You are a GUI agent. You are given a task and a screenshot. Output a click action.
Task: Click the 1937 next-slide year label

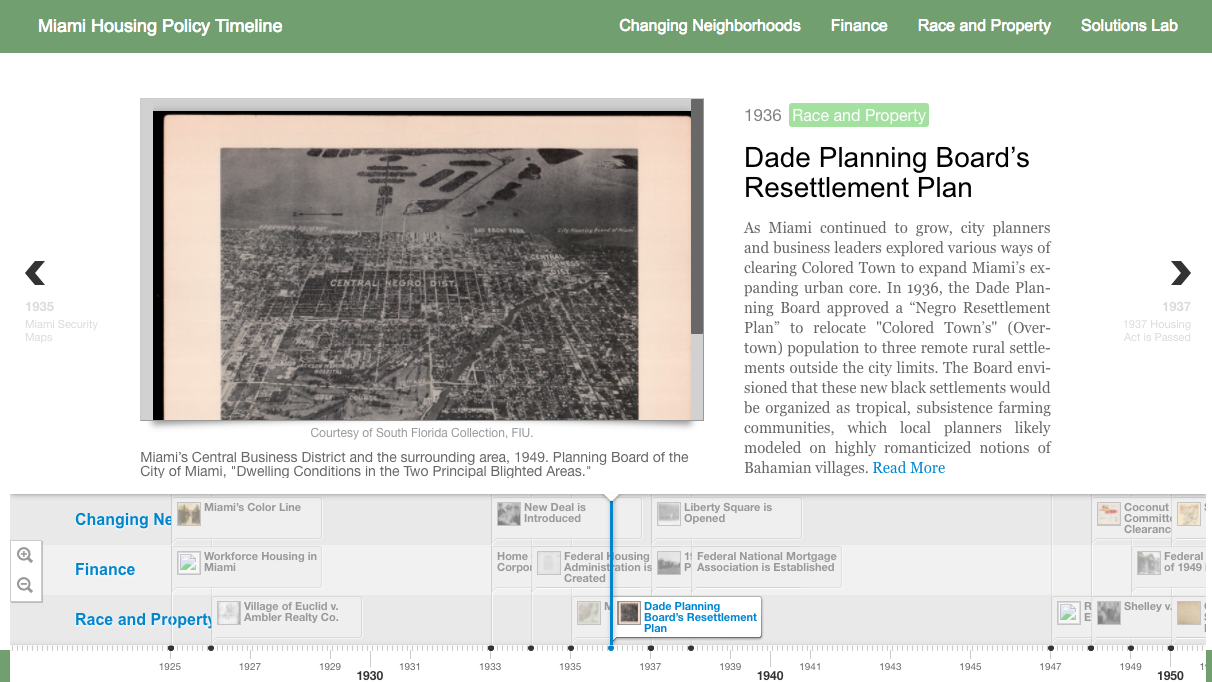[1176, 307]
